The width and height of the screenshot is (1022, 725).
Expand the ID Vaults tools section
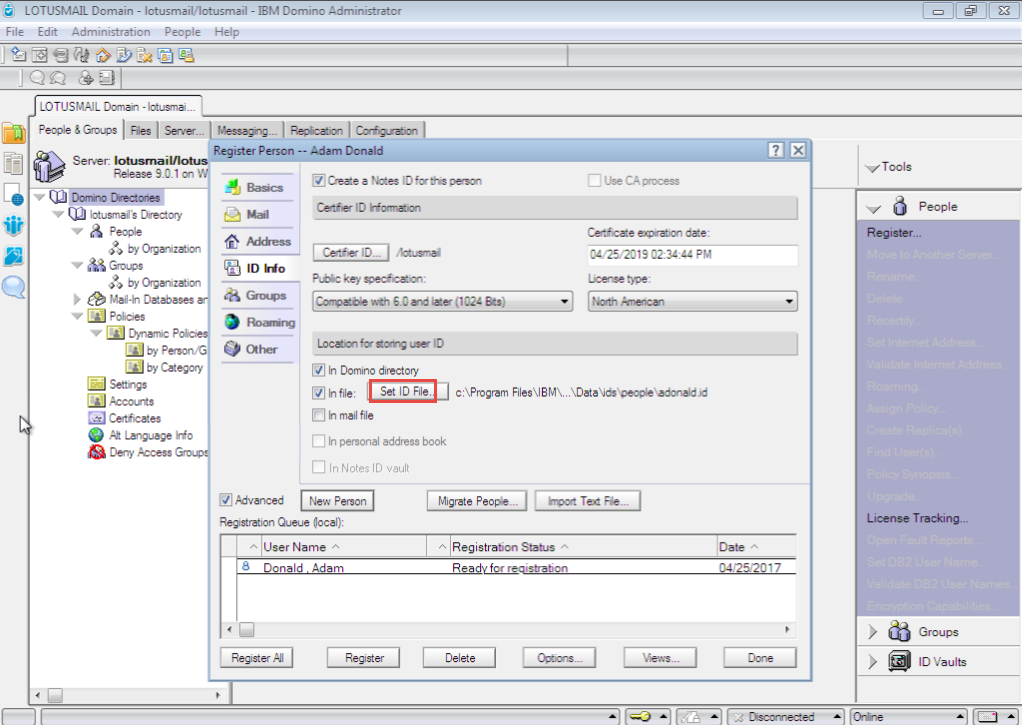click(x=873, y=662)
